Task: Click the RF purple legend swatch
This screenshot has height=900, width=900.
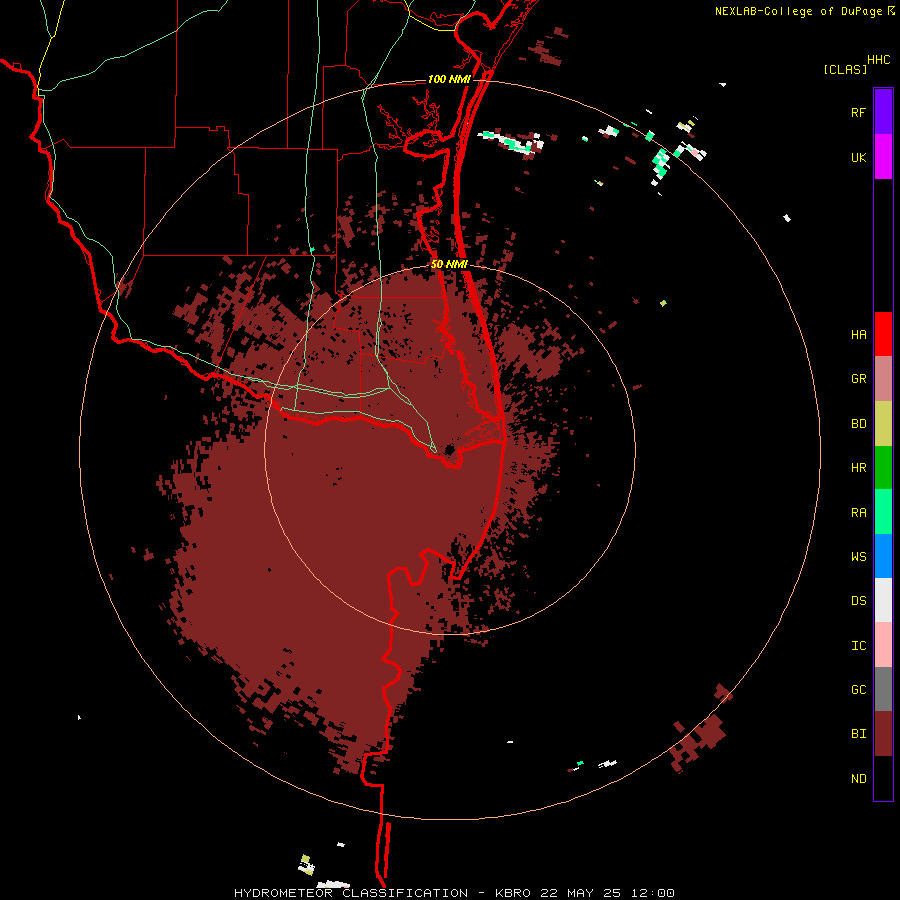Action: pos(883,112)
